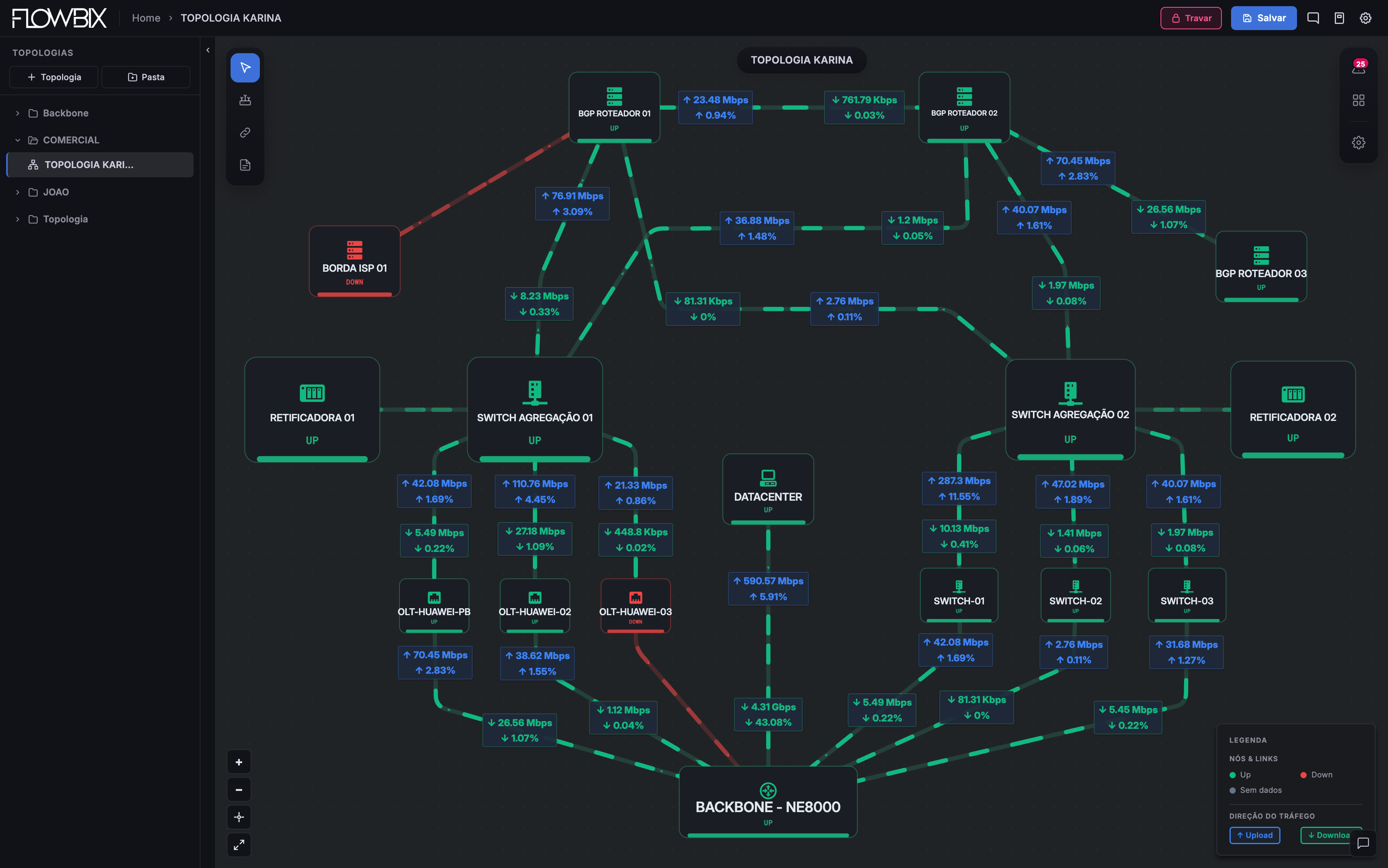Select the BGP ROTEADOR 01 node
1388x868 pixels.
(615, 108)
